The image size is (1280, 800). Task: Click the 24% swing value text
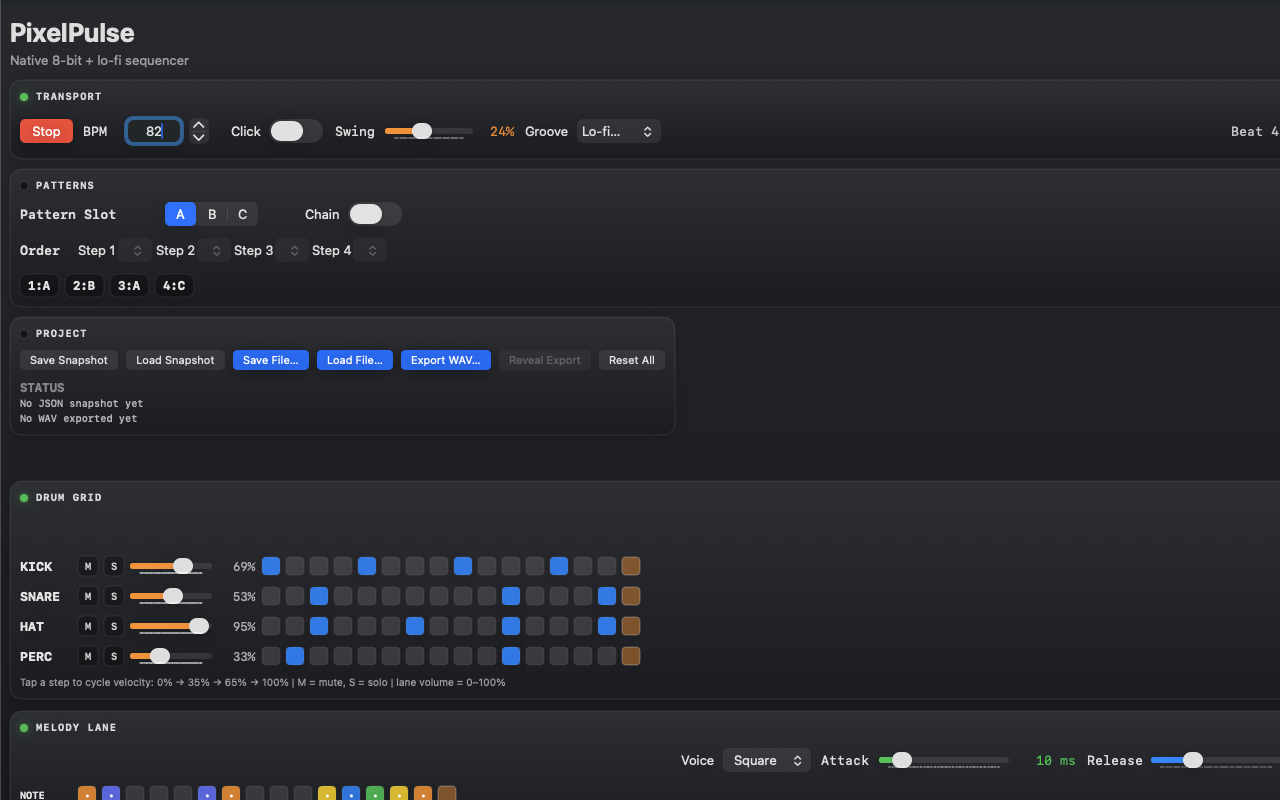click(502, 131)
